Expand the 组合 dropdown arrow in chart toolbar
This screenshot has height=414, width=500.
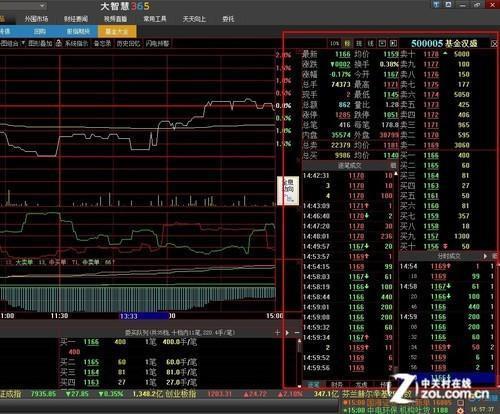click(23, 43)
